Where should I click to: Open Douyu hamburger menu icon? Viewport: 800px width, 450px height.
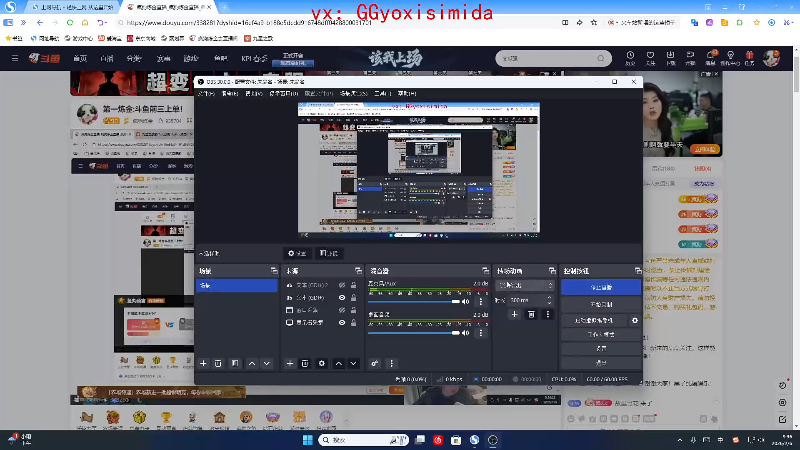click(x=15, y=58)
